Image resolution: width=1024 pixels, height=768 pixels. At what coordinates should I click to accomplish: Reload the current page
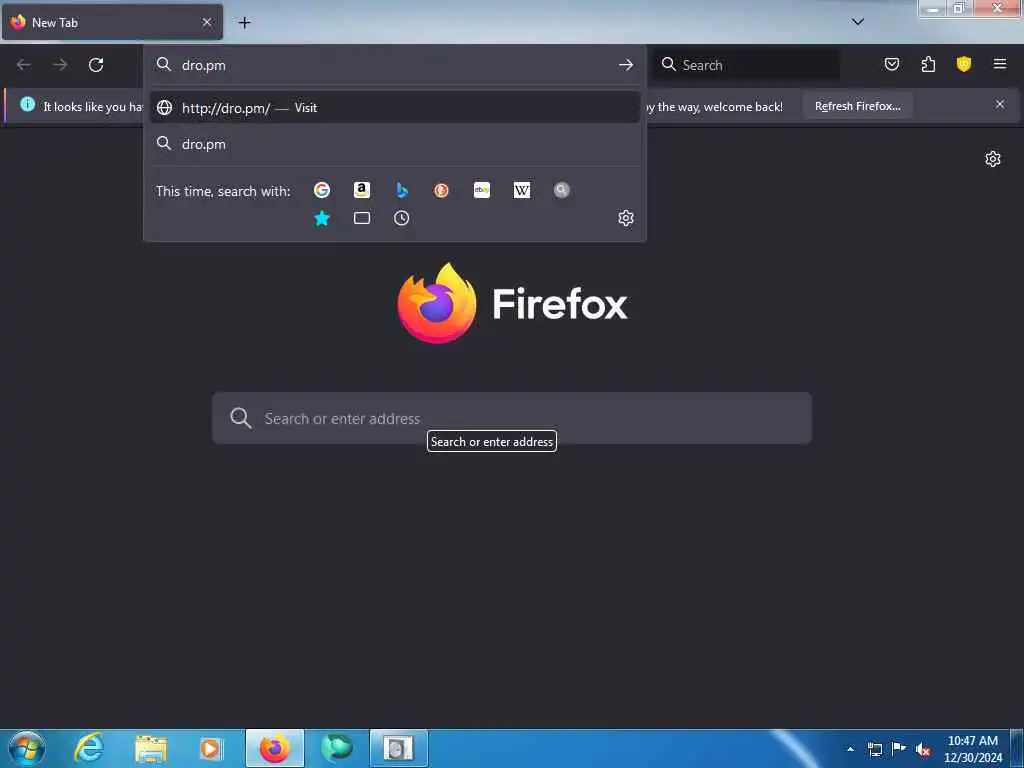[96, 65]
